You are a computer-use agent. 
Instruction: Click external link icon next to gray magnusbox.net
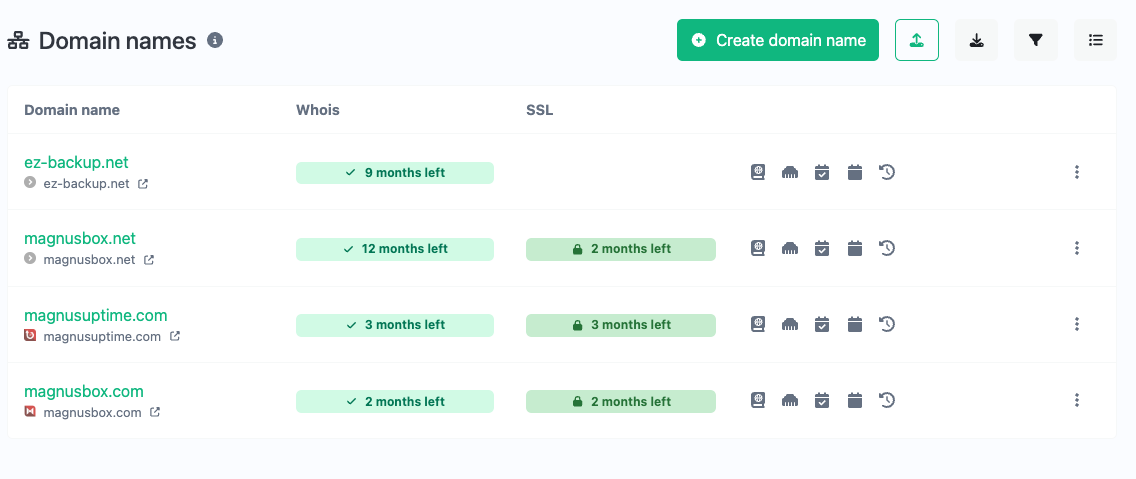(149, 259)
